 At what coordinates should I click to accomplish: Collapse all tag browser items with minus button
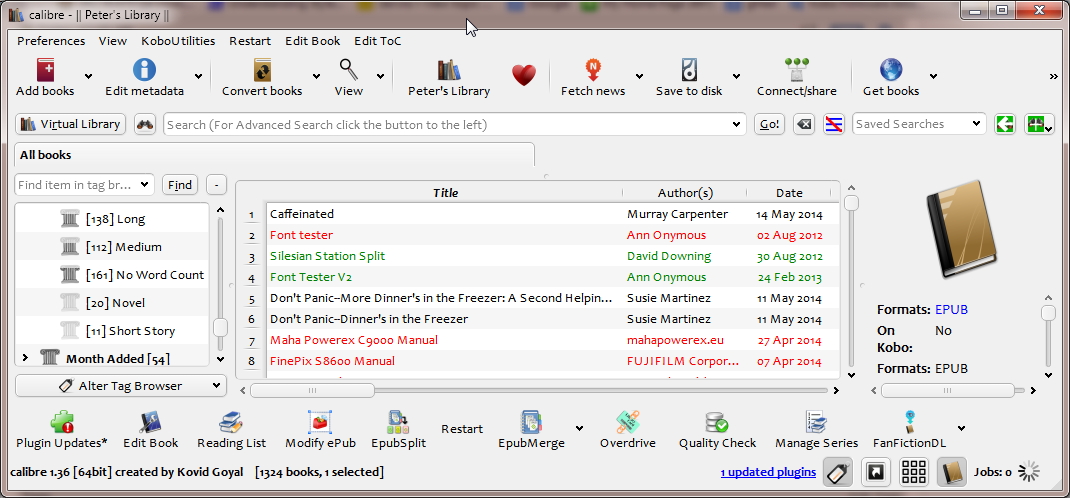(x=216, y=185)
